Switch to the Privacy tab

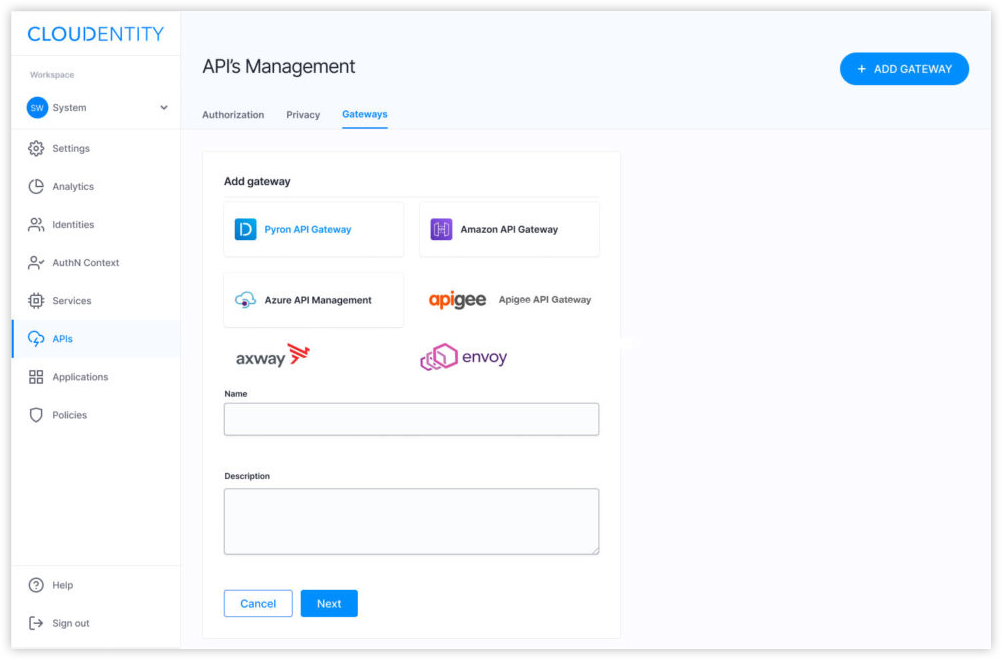(x=303, y=115)
